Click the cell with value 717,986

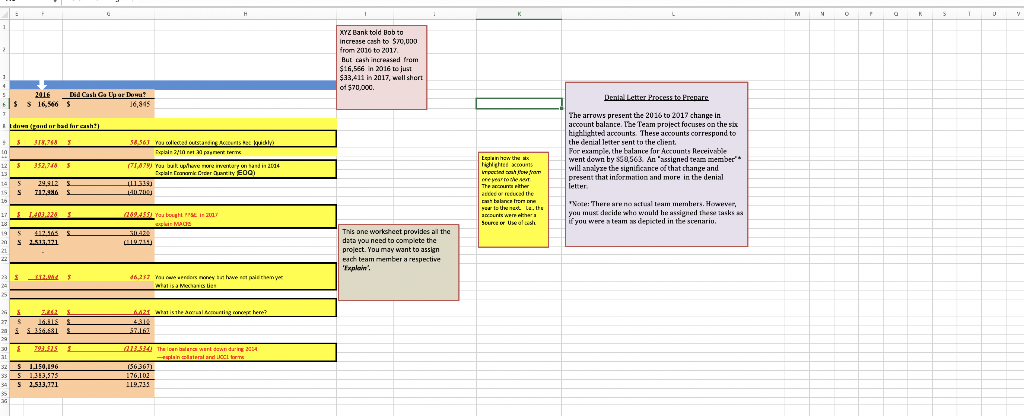(x=47, y=194)
